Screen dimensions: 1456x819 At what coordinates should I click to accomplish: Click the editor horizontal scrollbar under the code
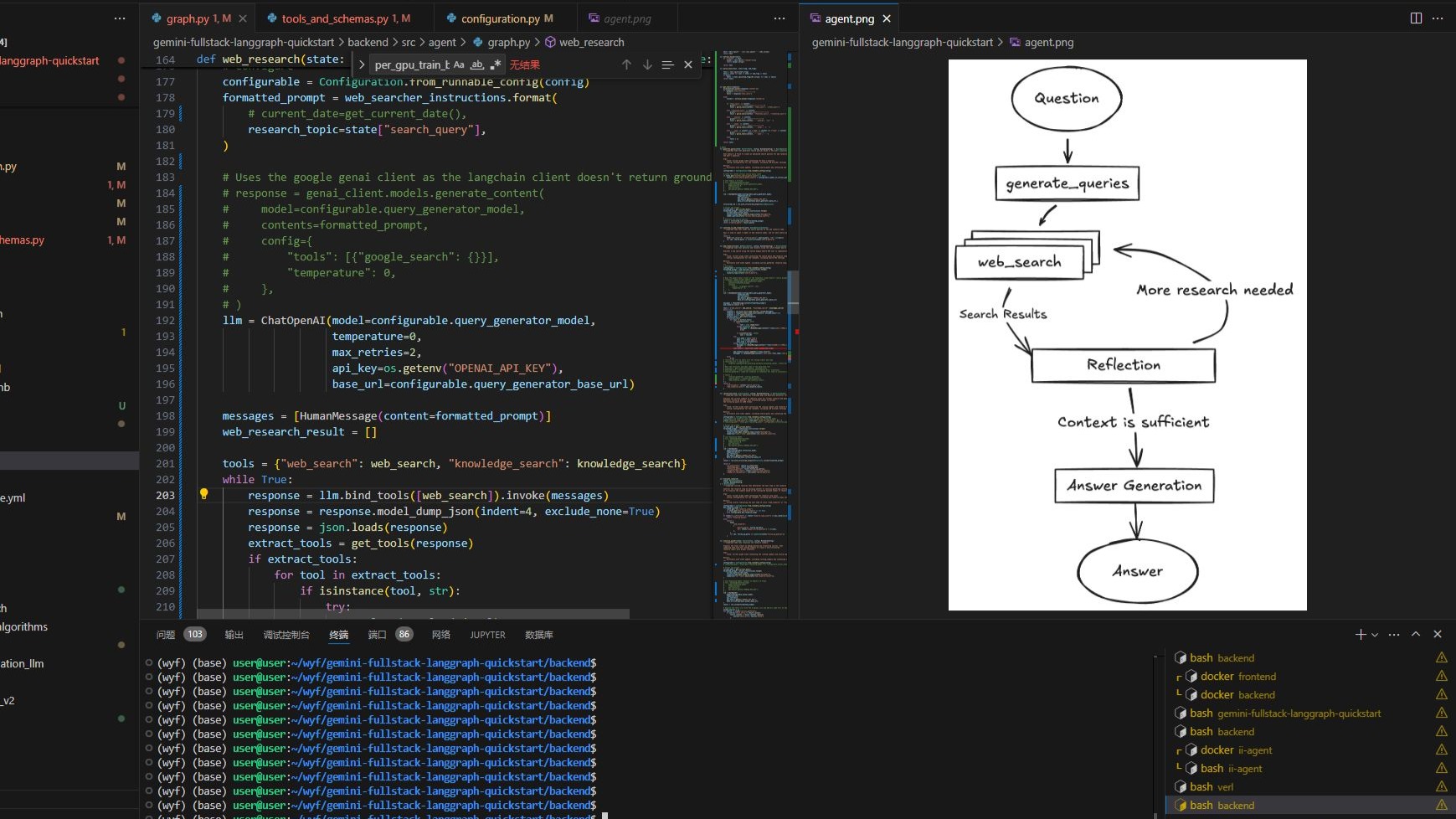[414, 614]
